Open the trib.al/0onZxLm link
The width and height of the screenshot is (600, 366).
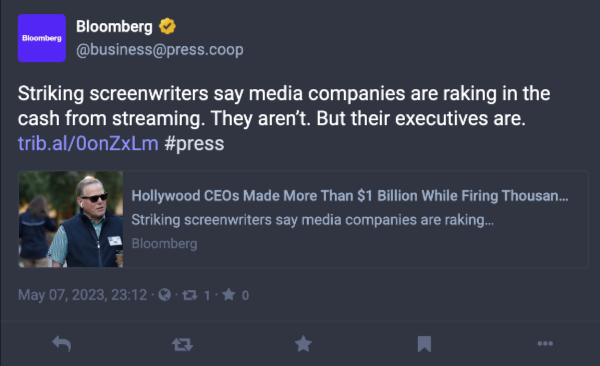tap(88, 144)
